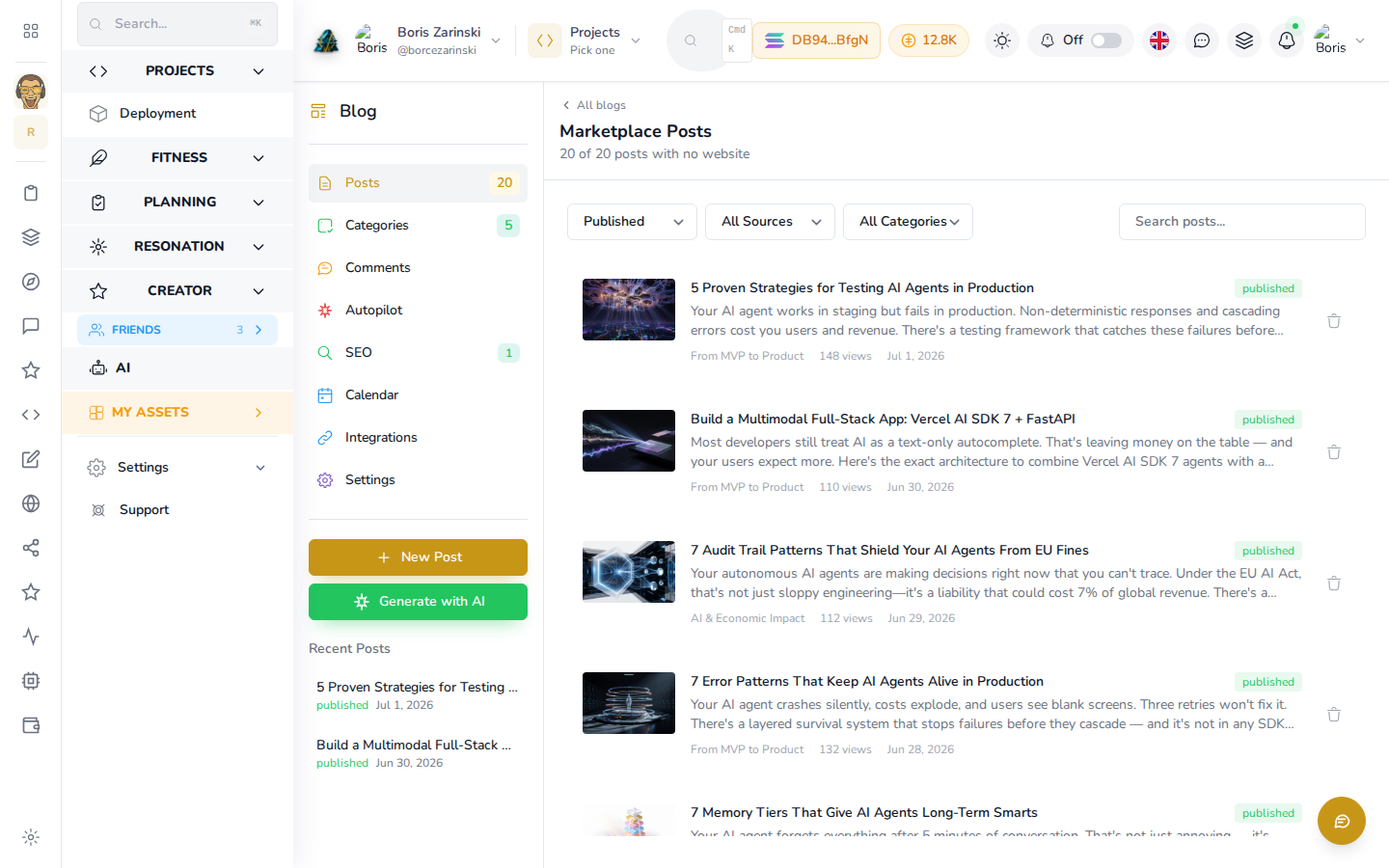Delete the '7 Audit Trail Patterns' post
The image size is (1389, 868).
(x=1334, y=583)
